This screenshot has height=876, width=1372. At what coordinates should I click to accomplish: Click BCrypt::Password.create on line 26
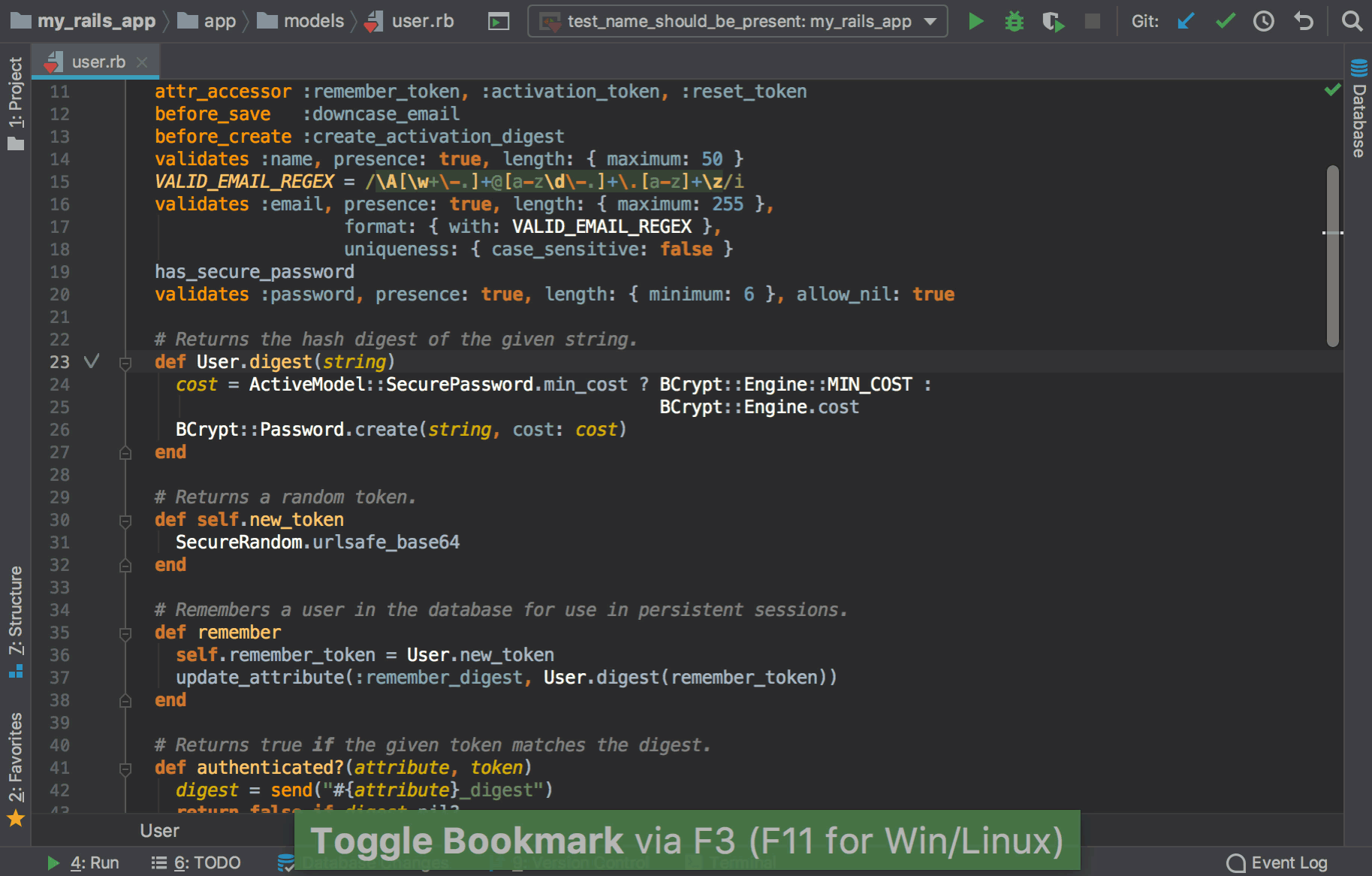click(297, 430)
